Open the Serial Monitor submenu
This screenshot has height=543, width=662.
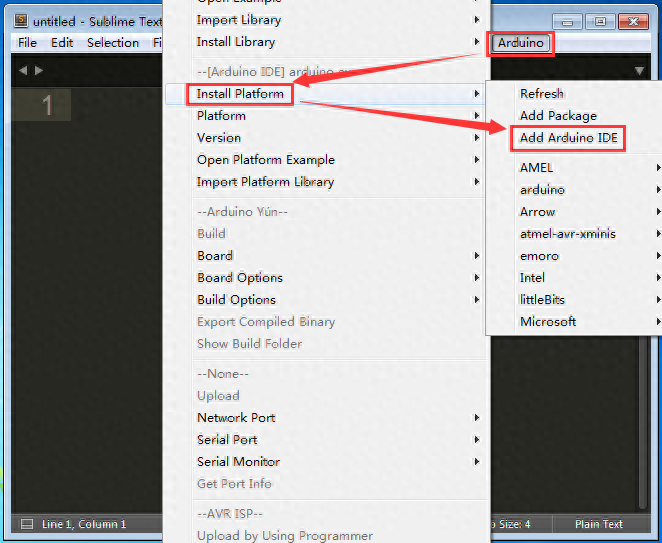(x=326, y=462)
